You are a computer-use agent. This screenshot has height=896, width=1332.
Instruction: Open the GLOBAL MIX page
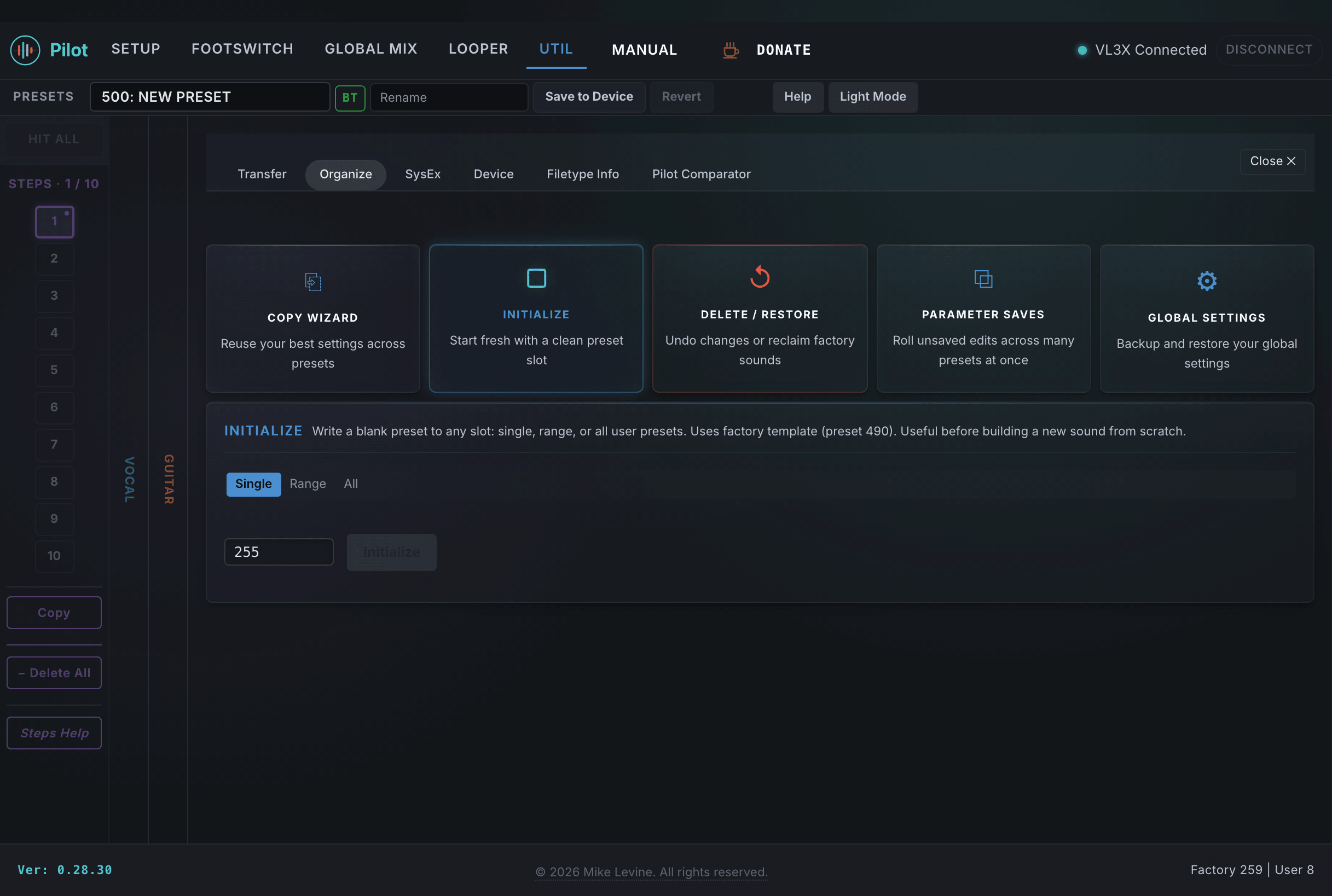pyautogui.click(x=371, y=49)
